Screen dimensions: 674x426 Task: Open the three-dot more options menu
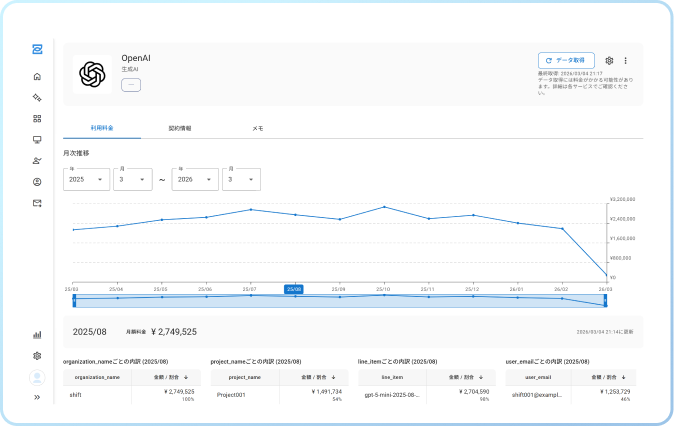tap(626, 61)
